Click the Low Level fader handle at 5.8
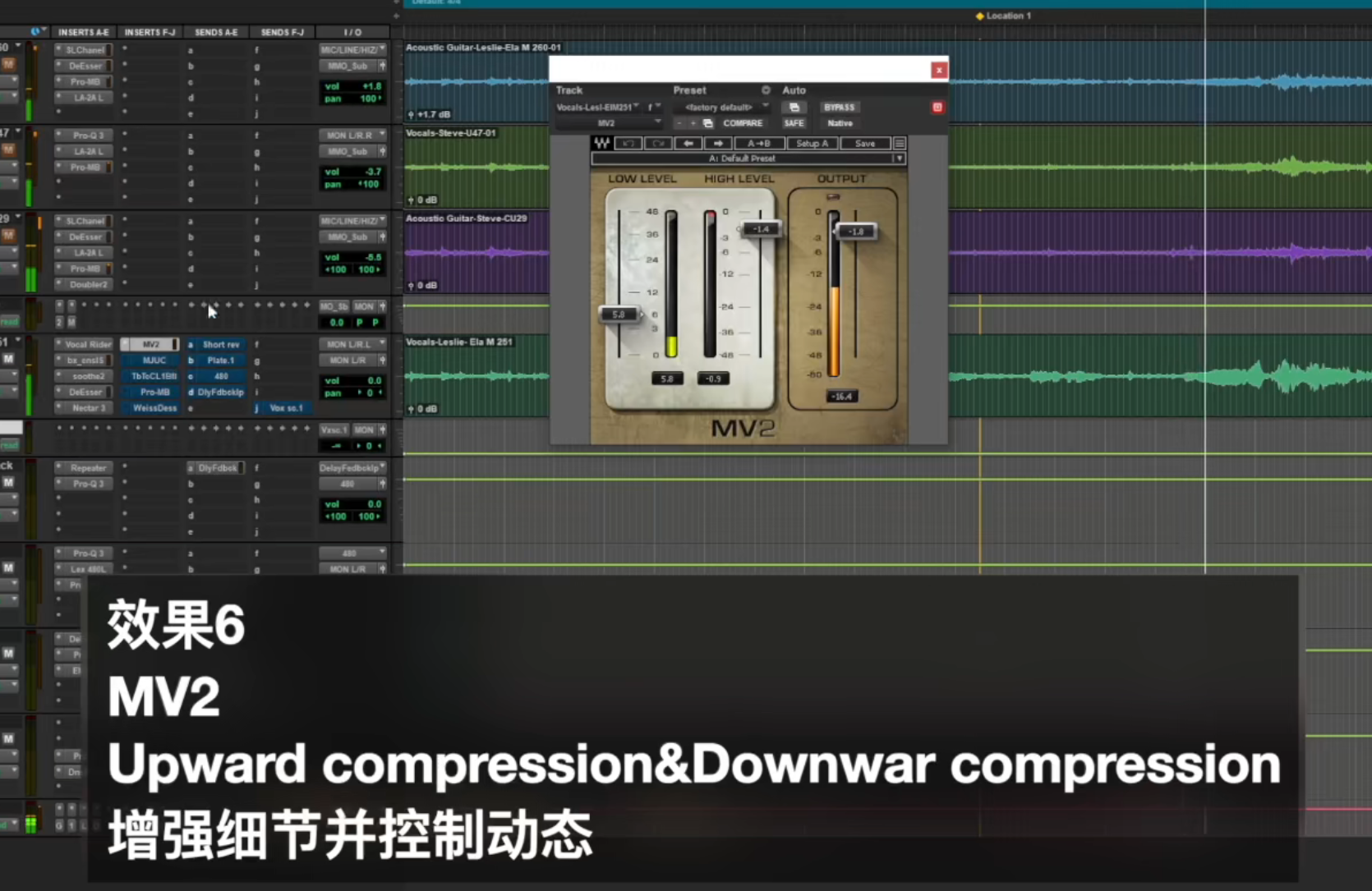This screenshot has height=891, width=1372. [x=619, y=314]
